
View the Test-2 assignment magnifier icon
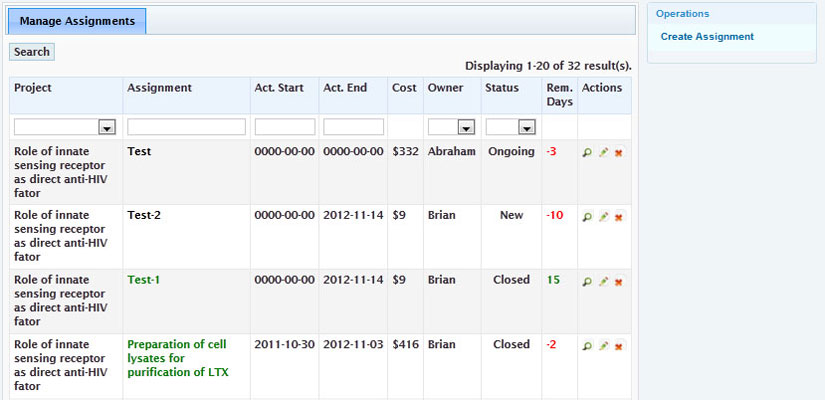(587, 217)
